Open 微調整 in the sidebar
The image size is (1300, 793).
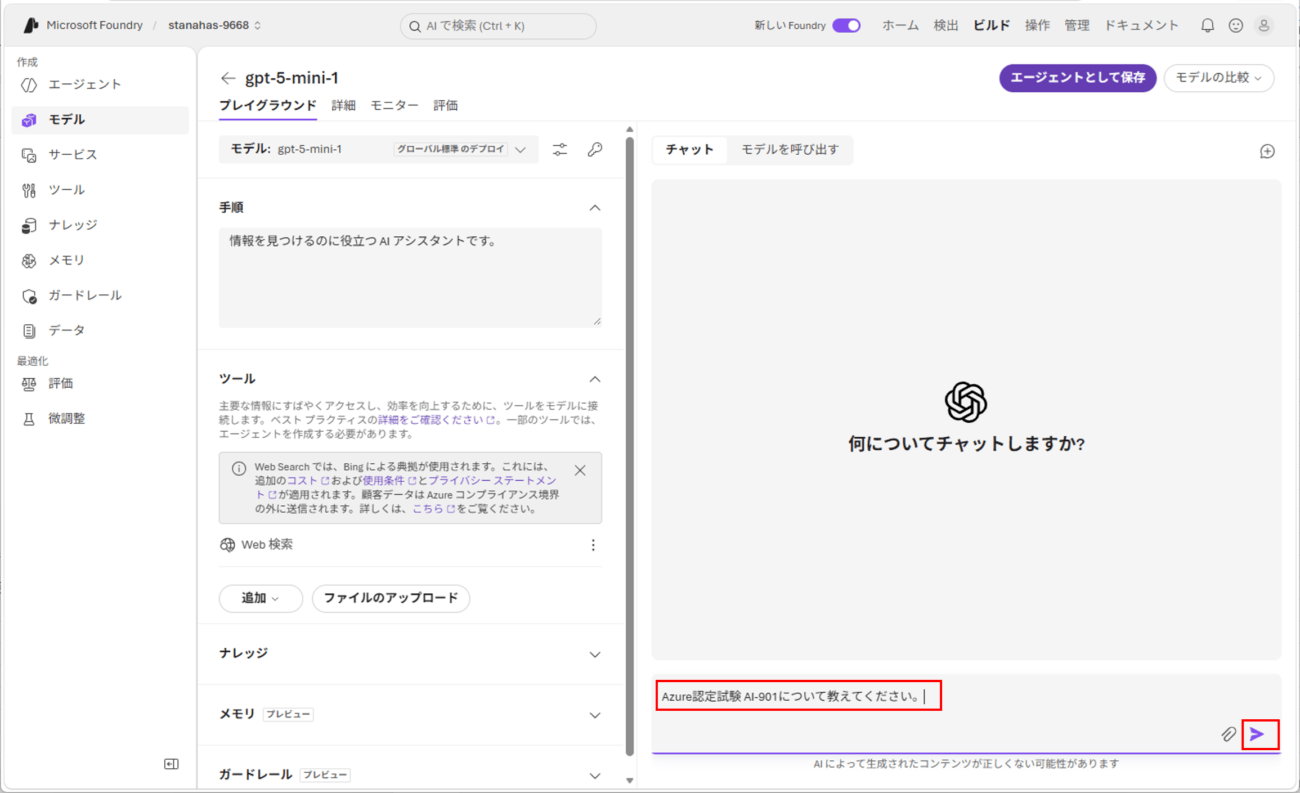click(100, 419)
